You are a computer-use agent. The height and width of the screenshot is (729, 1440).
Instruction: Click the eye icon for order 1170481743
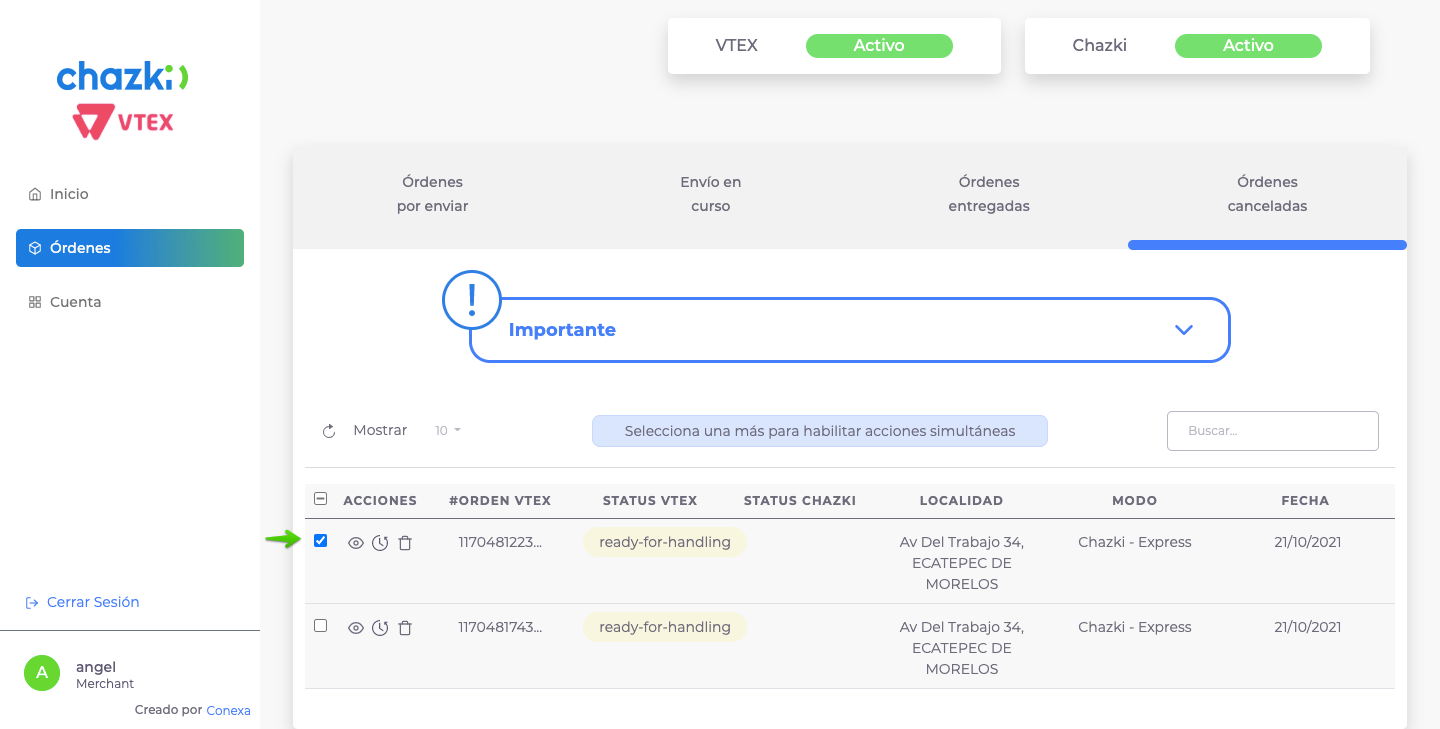355,628
